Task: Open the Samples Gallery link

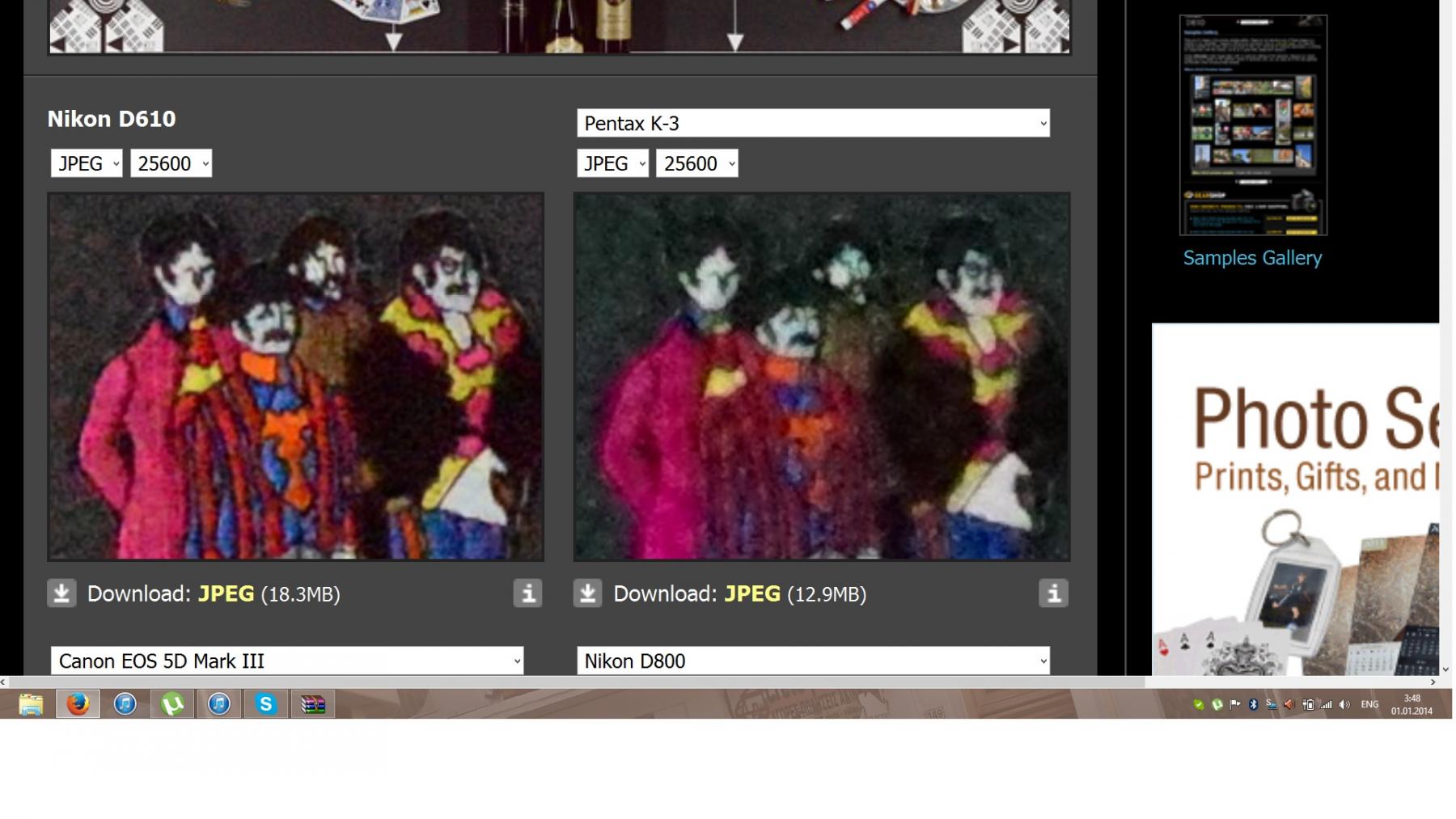Action: pyautogui.click(x=1252, y=258)
